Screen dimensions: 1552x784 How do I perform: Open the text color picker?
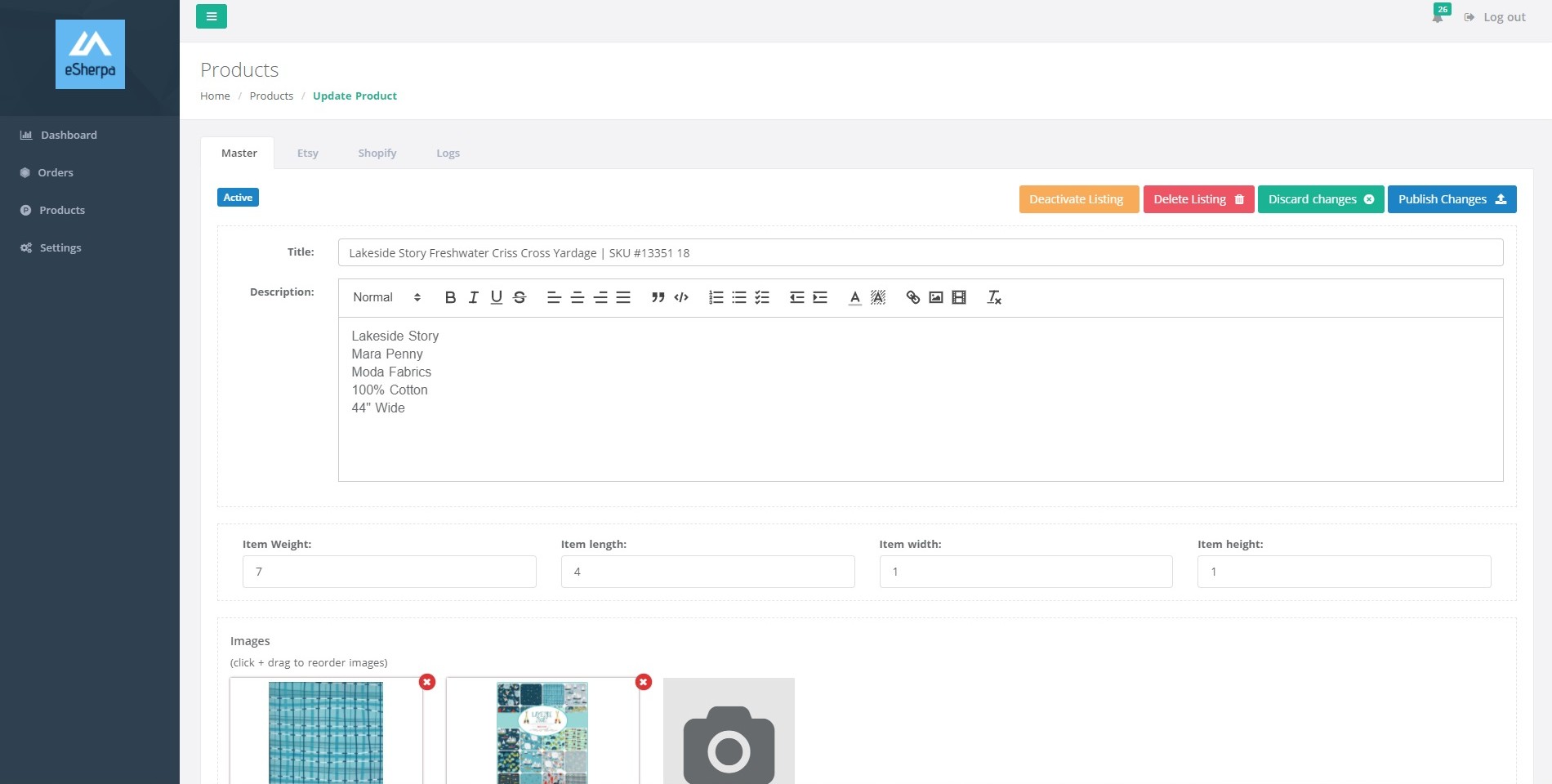[854, 297]
